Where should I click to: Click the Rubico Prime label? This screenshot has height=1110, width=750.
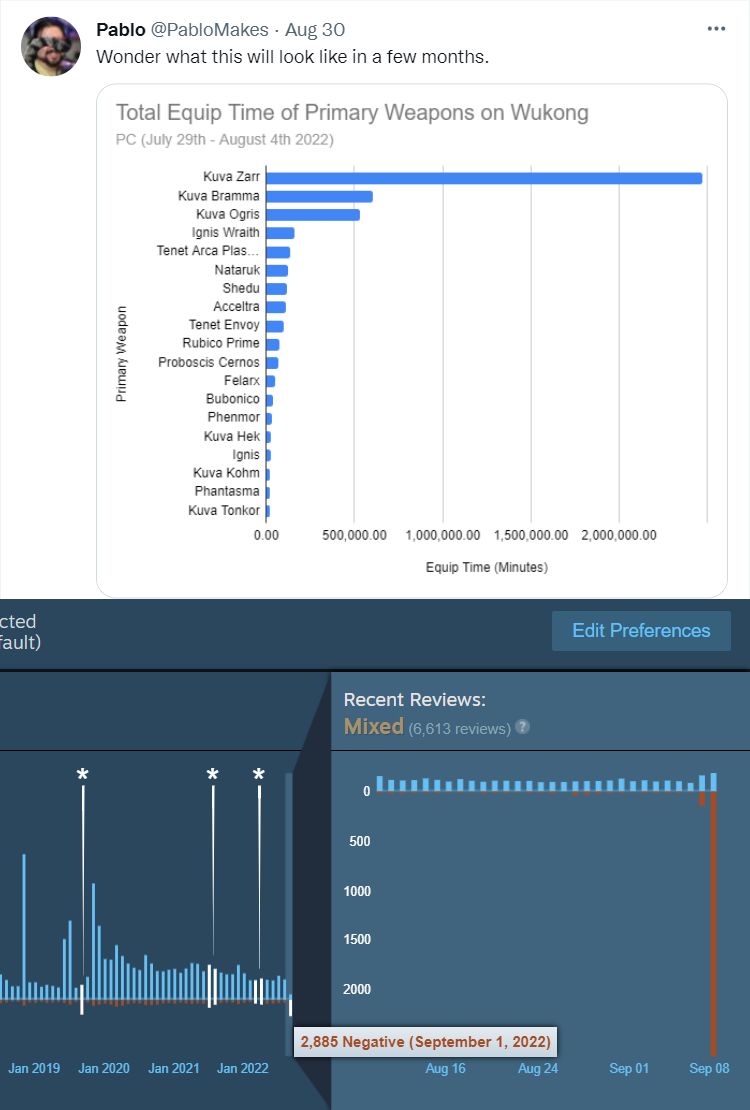point(221,343)
